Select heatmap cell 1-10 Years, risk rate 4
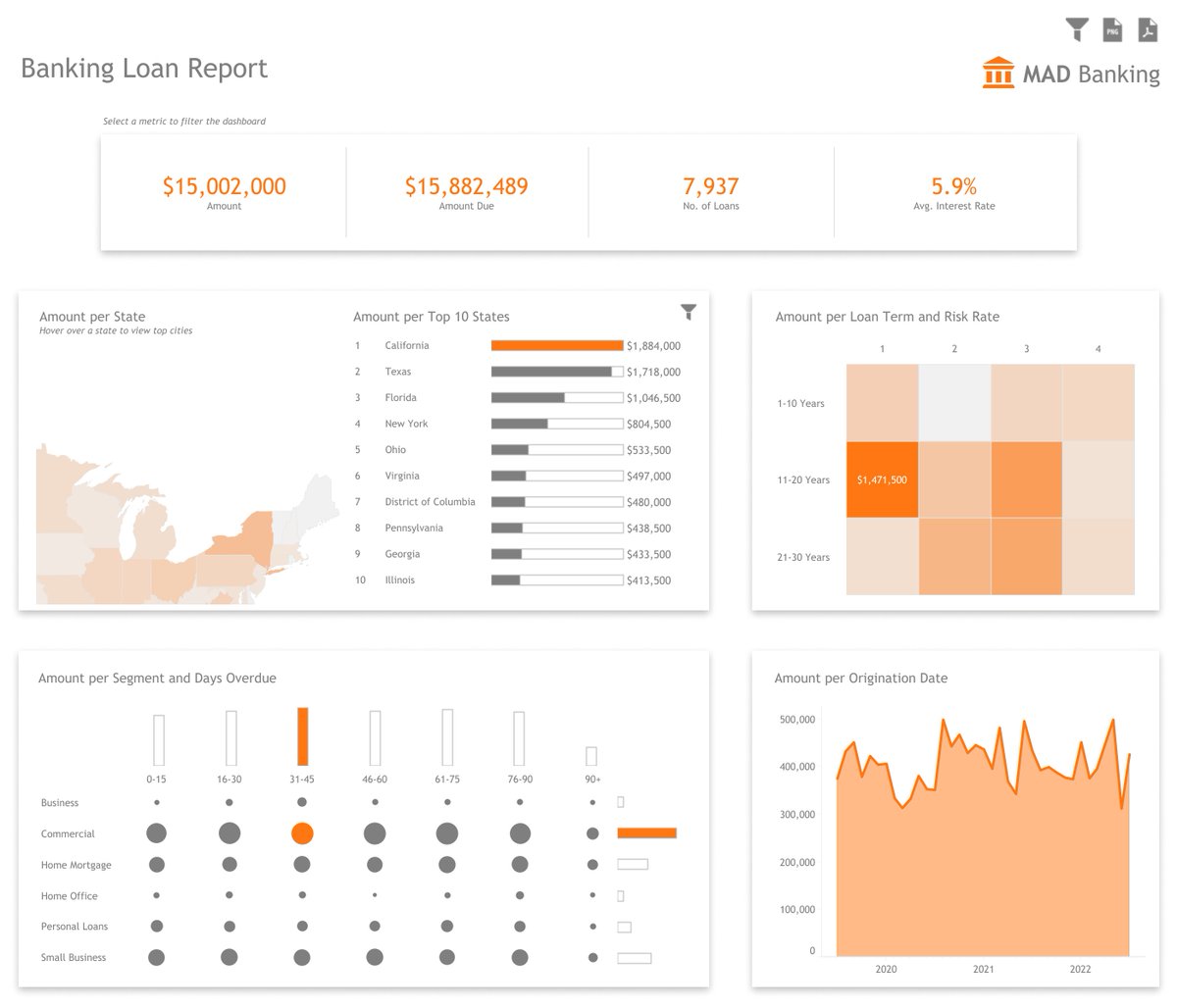The image size is (1177, 1008). pyautogui.click(x=1099, y=403)
